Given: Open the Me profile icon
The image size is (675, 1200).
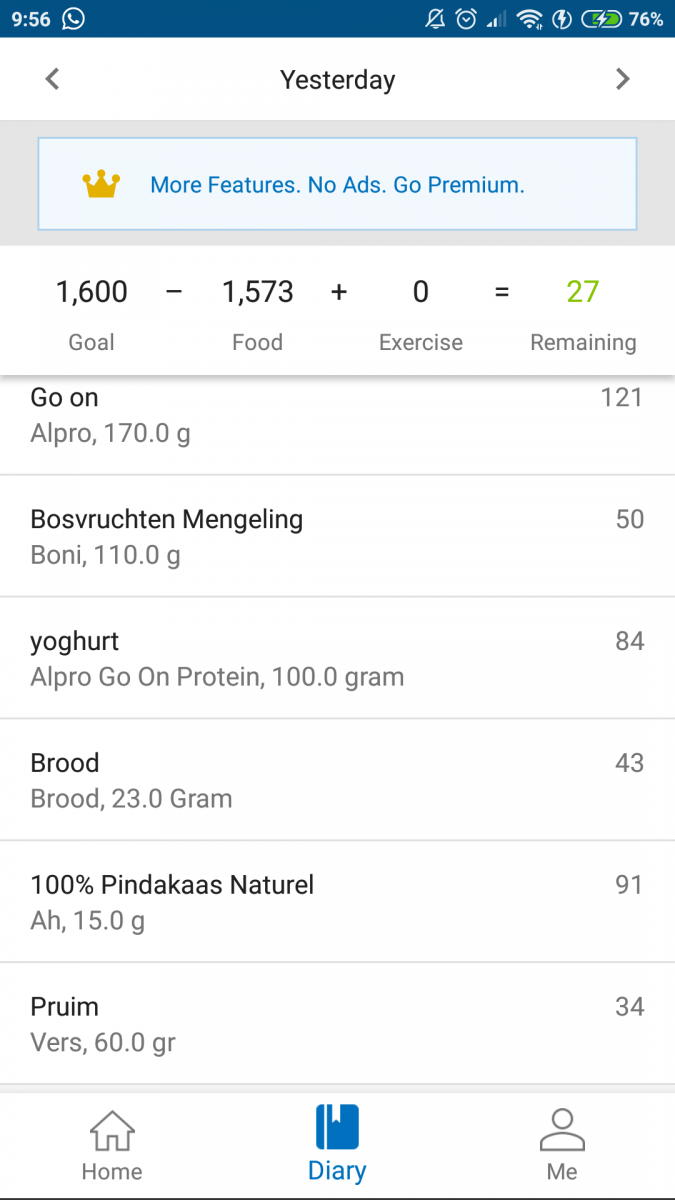Looking at the screenshot, I should click(x=562, y=1128).
